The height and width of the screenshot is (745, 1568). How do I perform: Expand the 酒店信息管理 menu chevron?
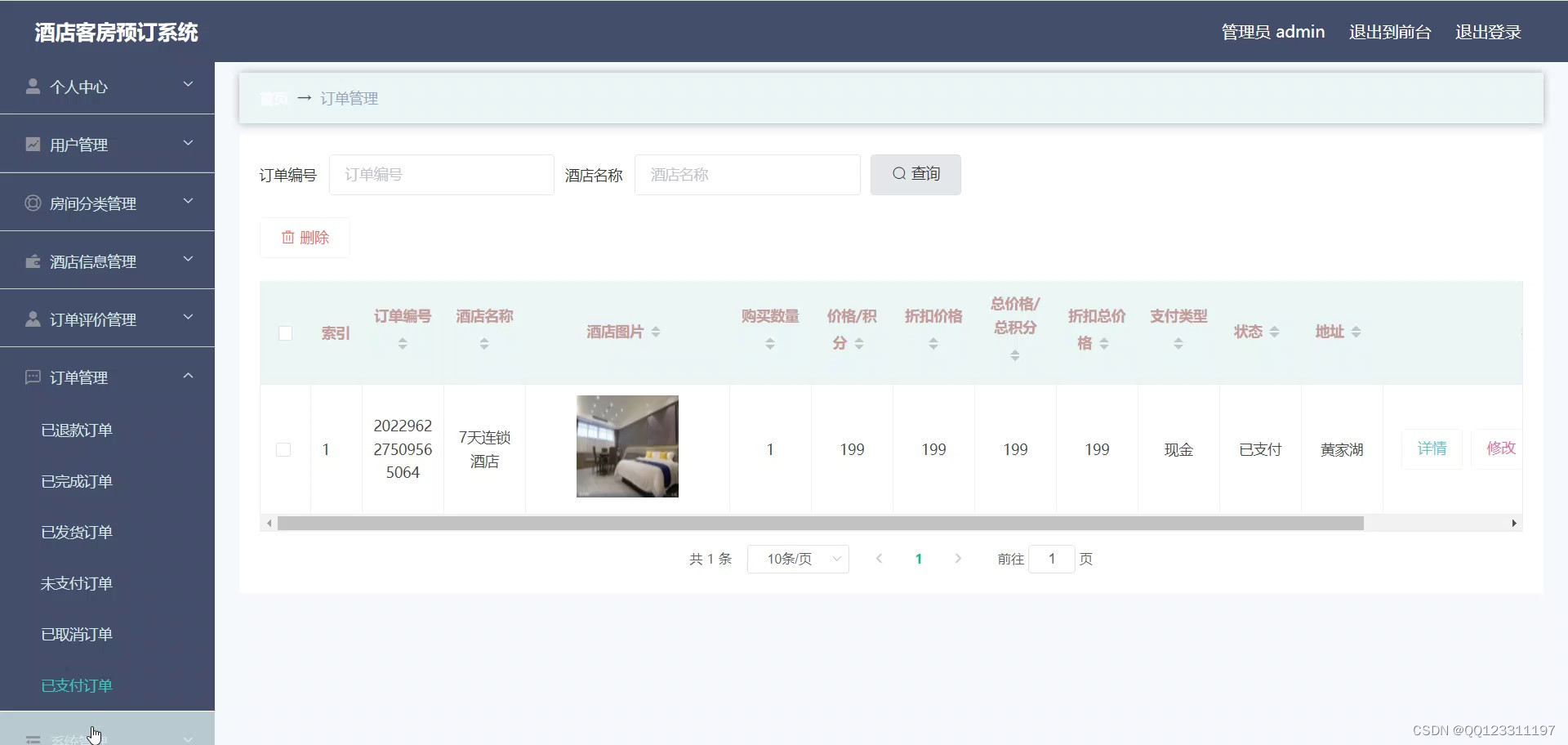188,259
